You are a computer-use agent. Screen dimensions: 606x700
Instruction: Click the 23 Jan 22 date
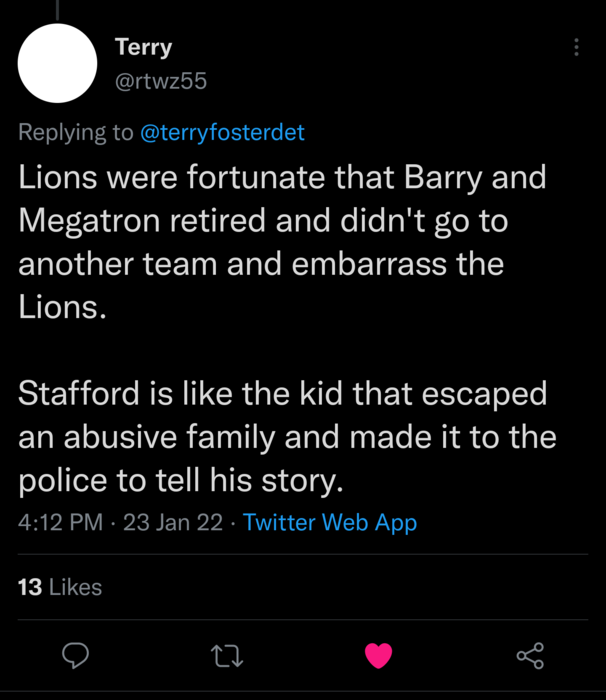point(172,522)
